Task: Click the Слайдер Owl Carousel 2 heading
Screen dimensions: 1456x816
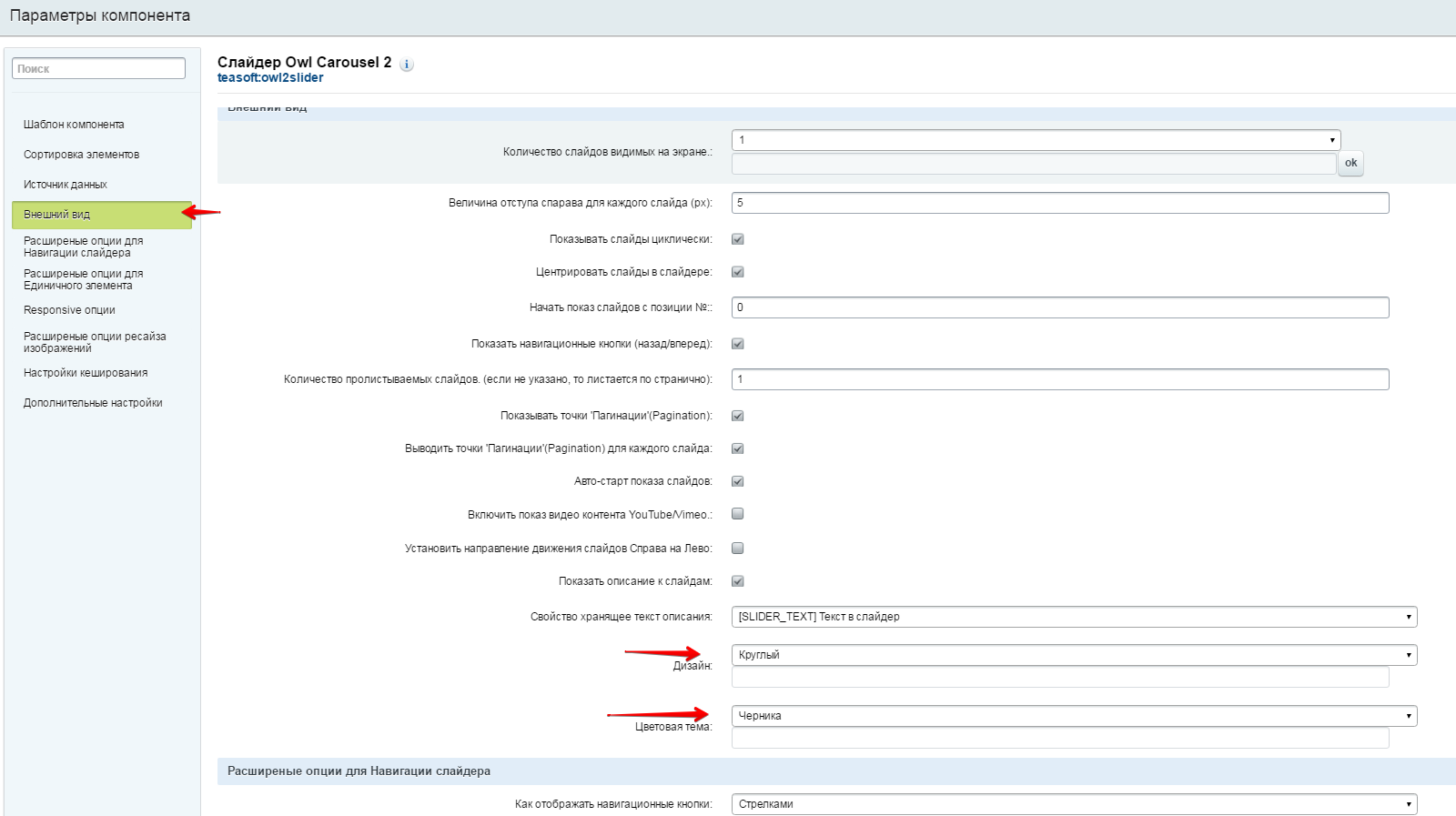Action: click(304, 62)
